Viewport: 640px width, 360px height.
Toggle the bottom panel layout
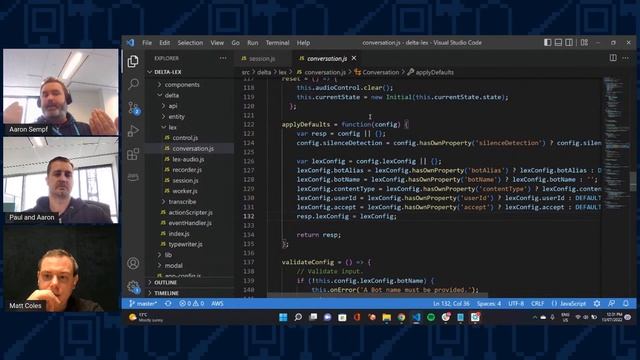558,42
